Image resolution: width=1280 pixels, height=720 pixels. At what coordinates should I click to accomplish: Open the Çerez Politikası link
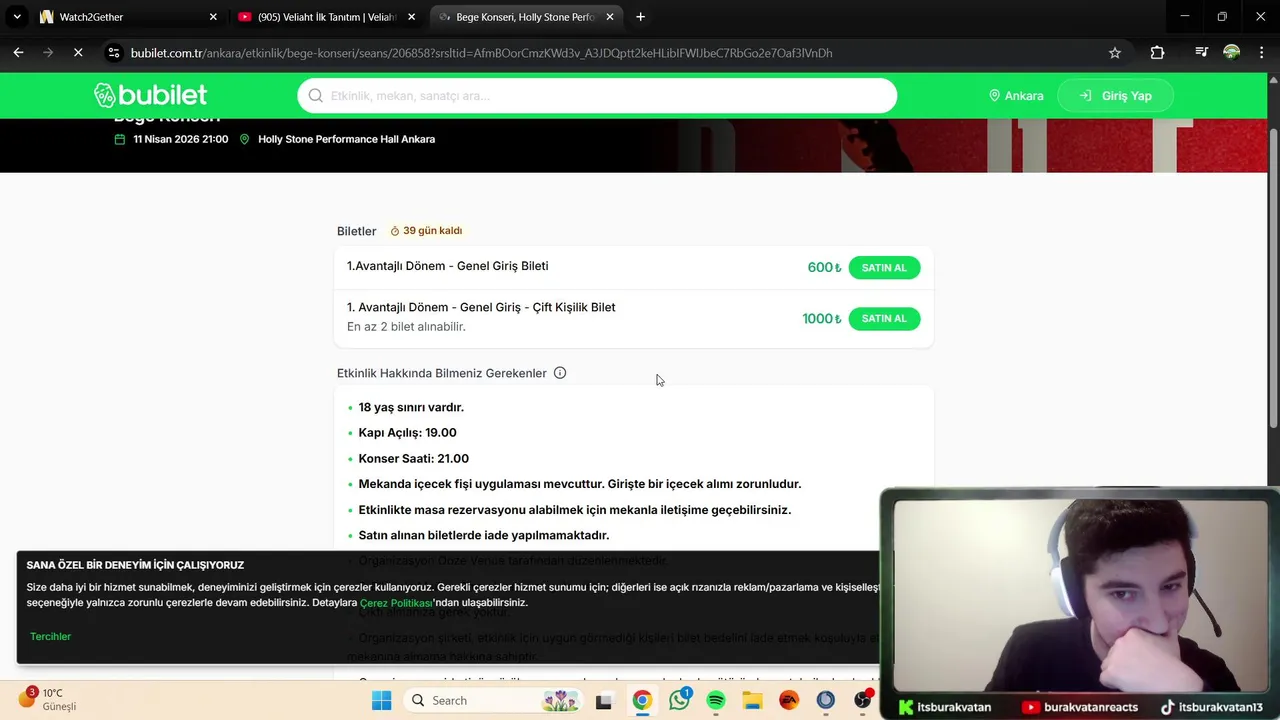[x=396, y=603]
